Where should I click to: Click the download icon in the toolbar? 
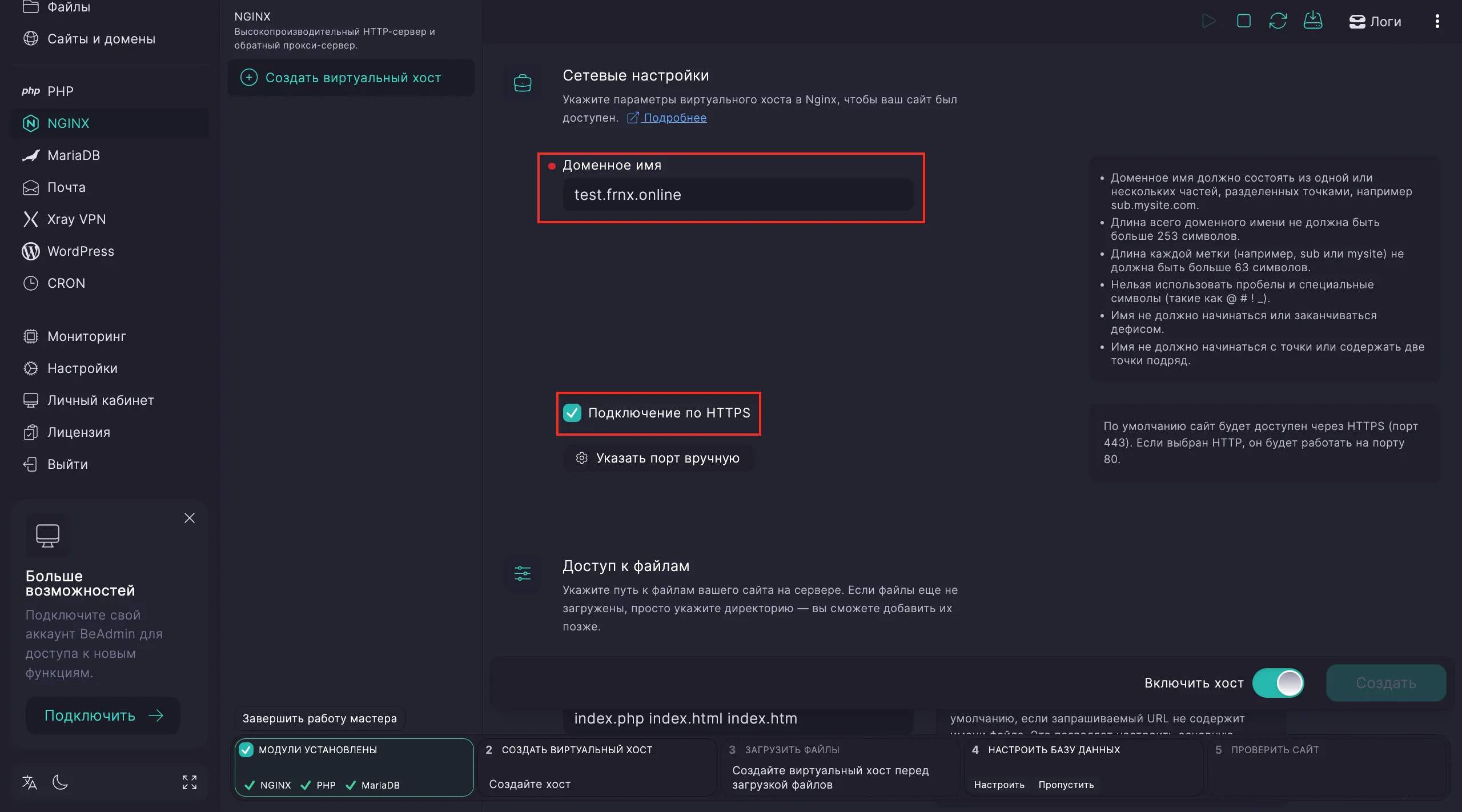(1314, 21)
